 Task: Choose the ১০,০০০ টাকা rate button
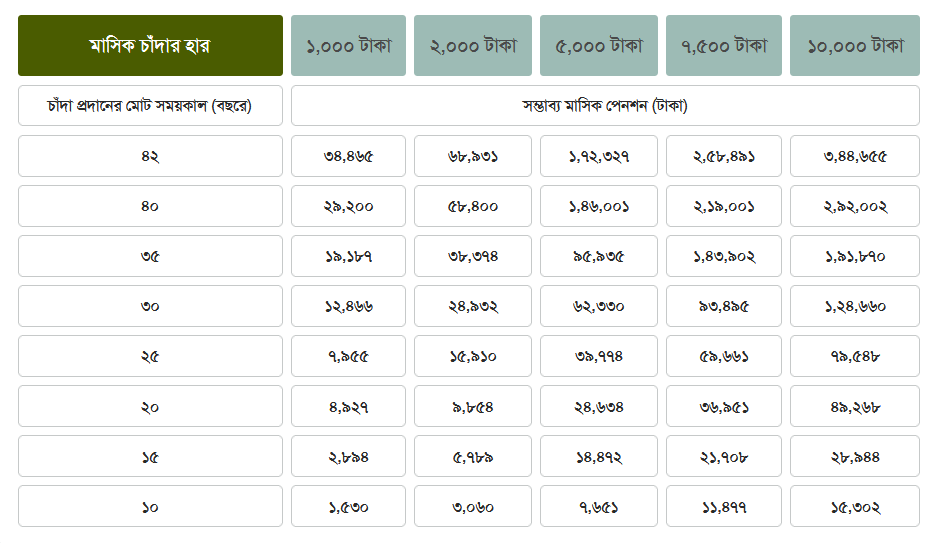pos(854,46)
